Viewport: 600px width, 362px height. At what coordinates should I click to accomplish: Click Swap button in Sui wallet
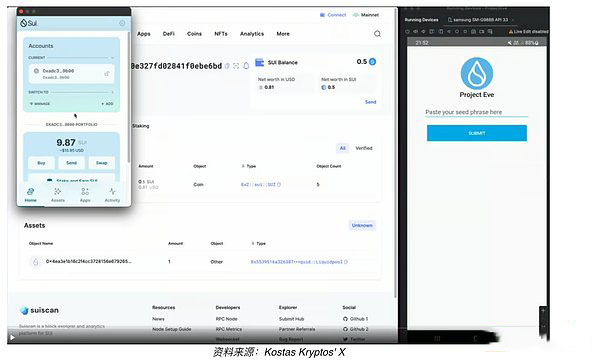(x=101, y=163)
